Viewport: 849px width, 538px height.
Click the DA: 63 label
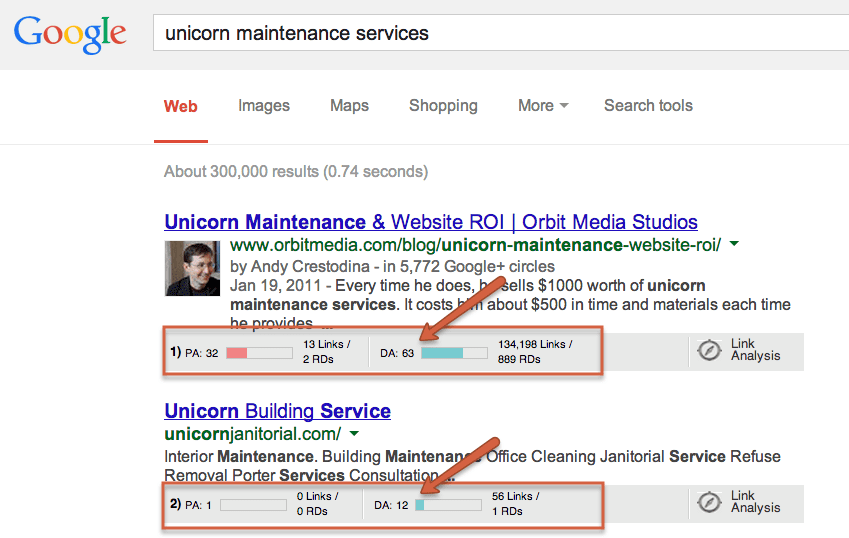point(397,353)
